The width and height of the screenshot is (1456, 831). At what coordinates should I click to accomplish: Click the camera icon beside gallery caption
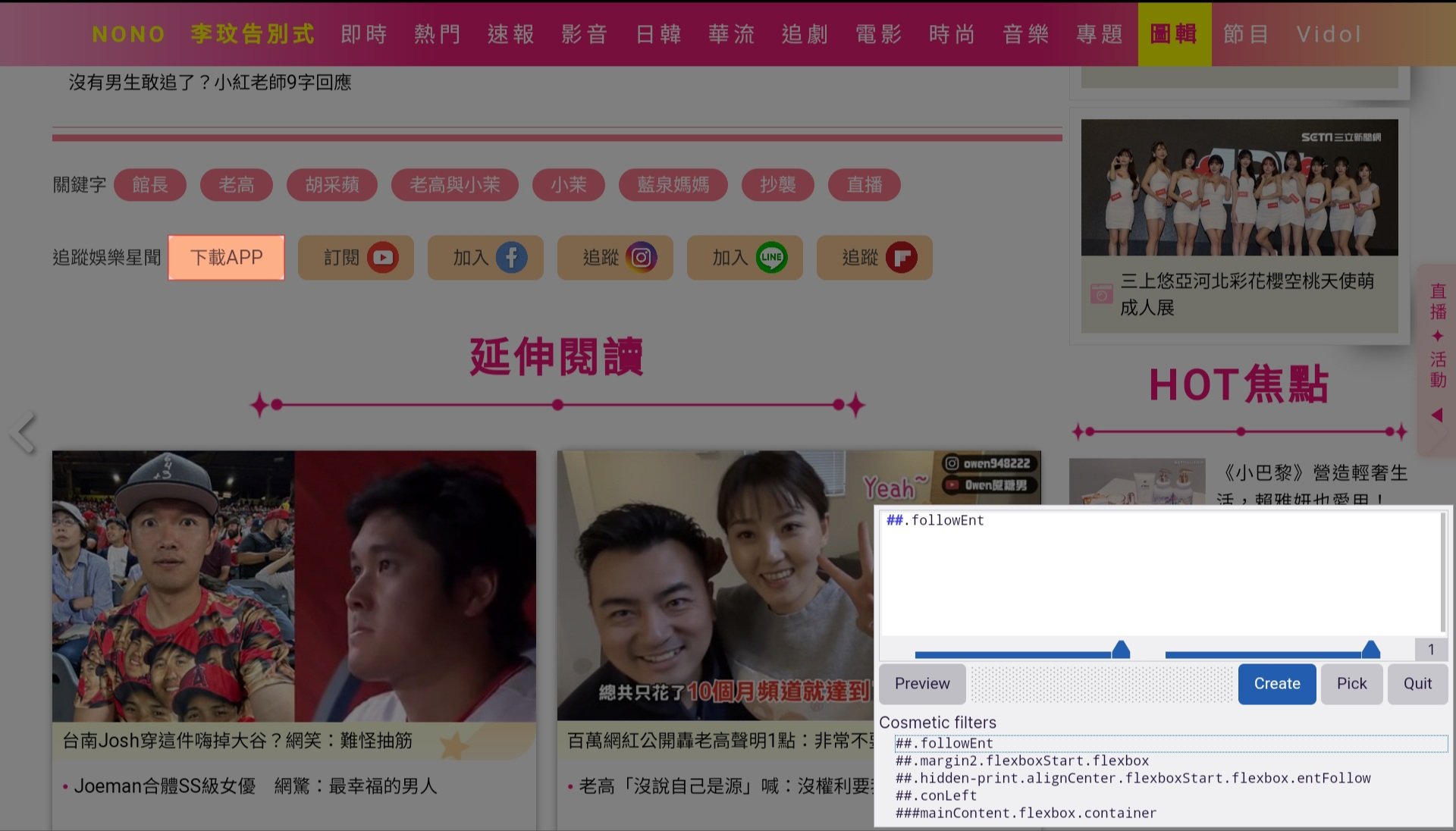pos(1101,294)
